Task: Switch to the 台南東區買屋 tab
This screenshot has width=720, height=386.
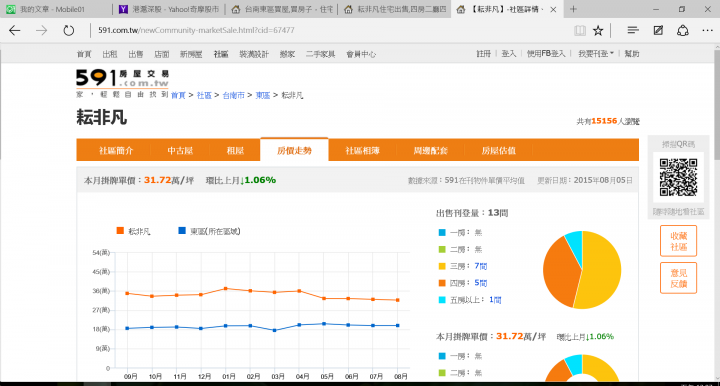Action: tap(281, 9)
